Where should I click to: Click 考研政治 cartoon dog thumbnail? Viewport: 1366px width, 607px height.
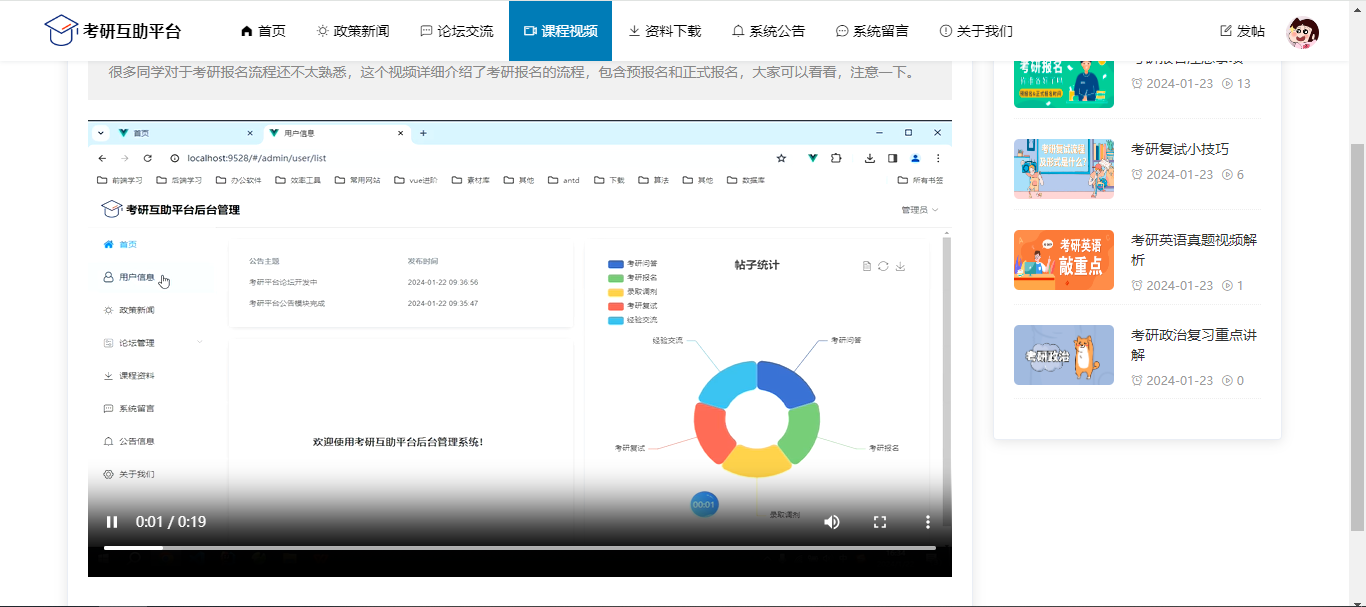pos(1063,355)
